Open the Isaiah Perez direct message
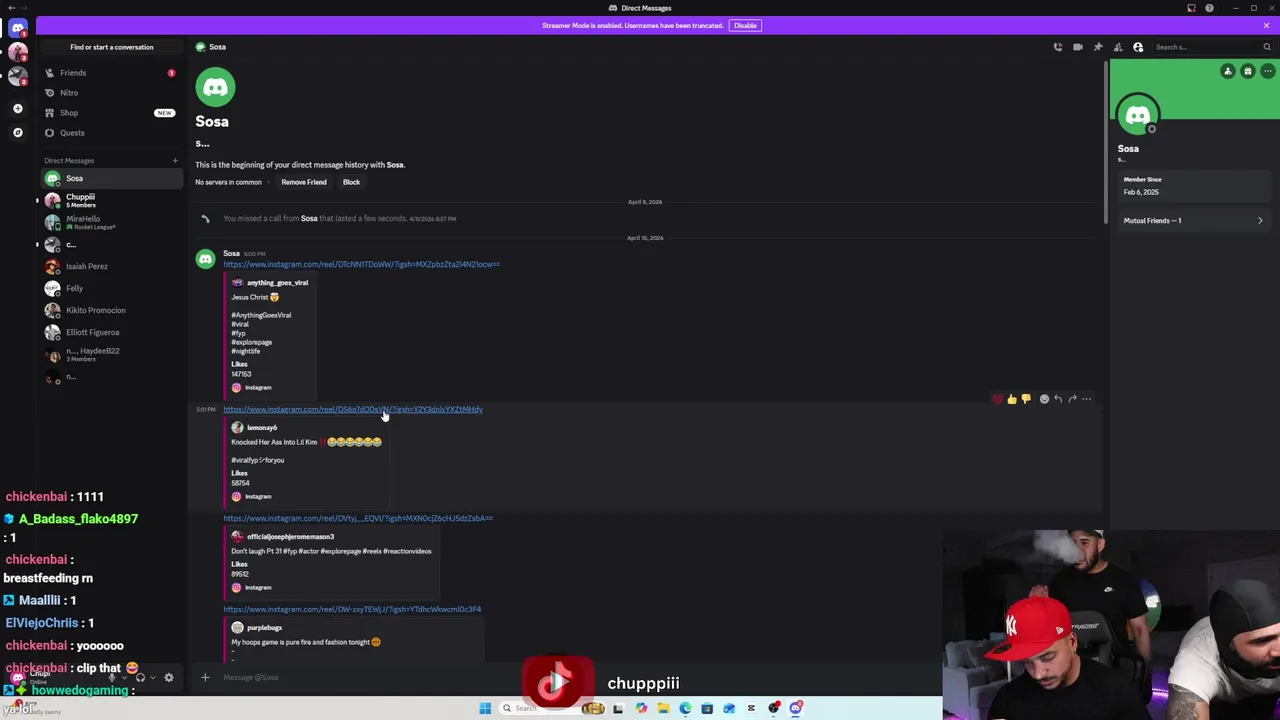 (x=111, y=266)
